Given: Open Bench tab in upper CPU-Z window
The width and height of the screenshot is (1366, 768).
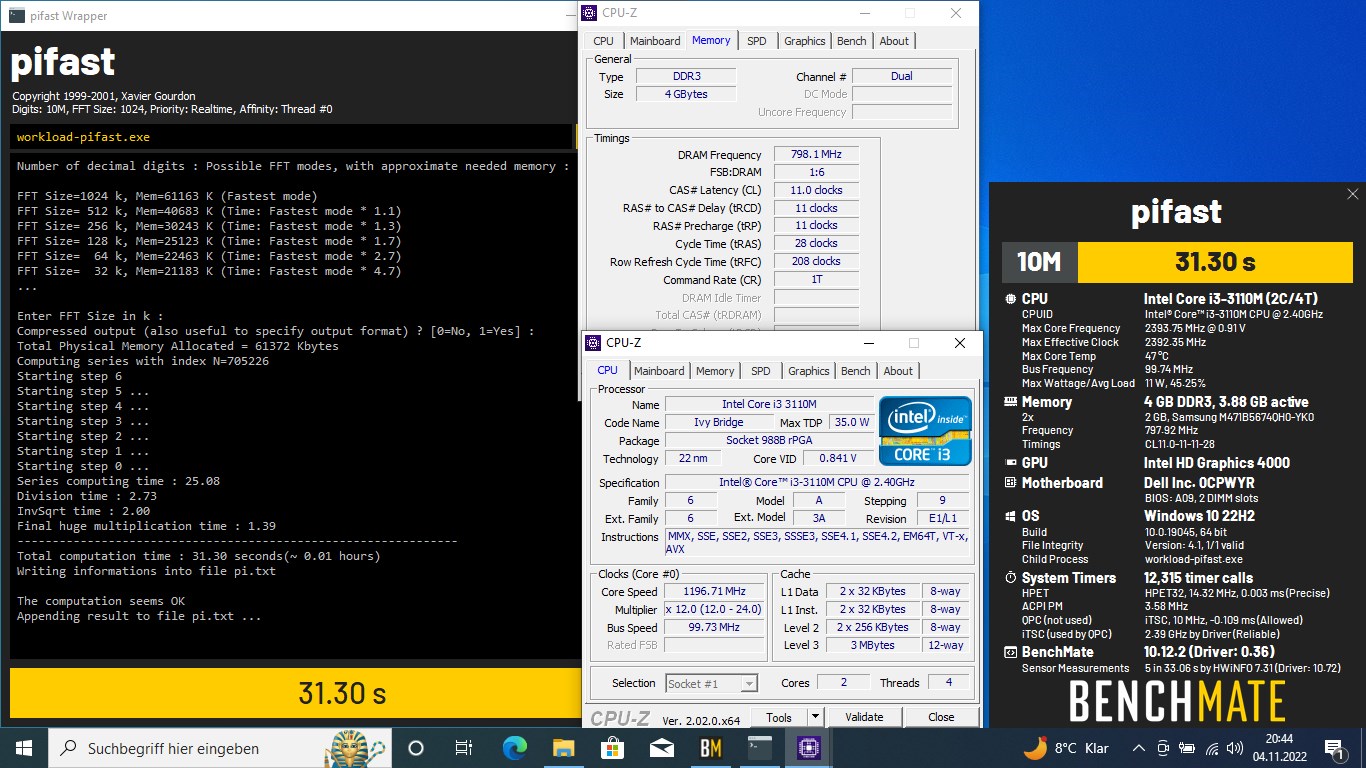Looking at the screenshot, I should (x=852, y=41).
